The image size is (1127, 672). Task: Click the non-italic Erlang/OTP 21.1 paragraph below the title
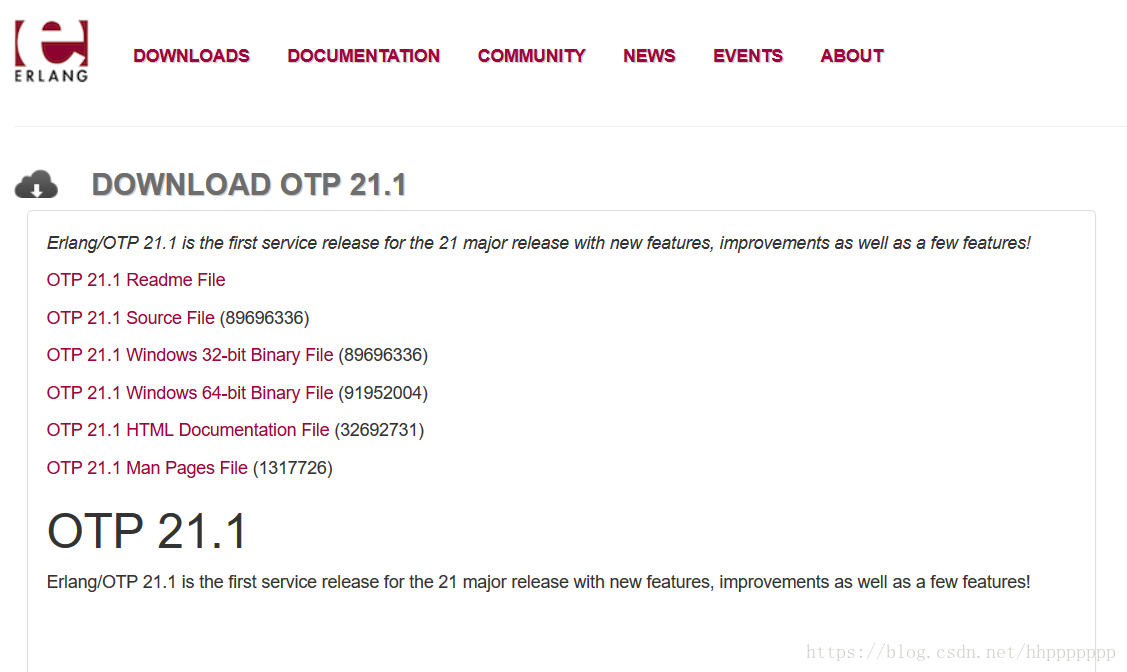[x=538, y=582]
